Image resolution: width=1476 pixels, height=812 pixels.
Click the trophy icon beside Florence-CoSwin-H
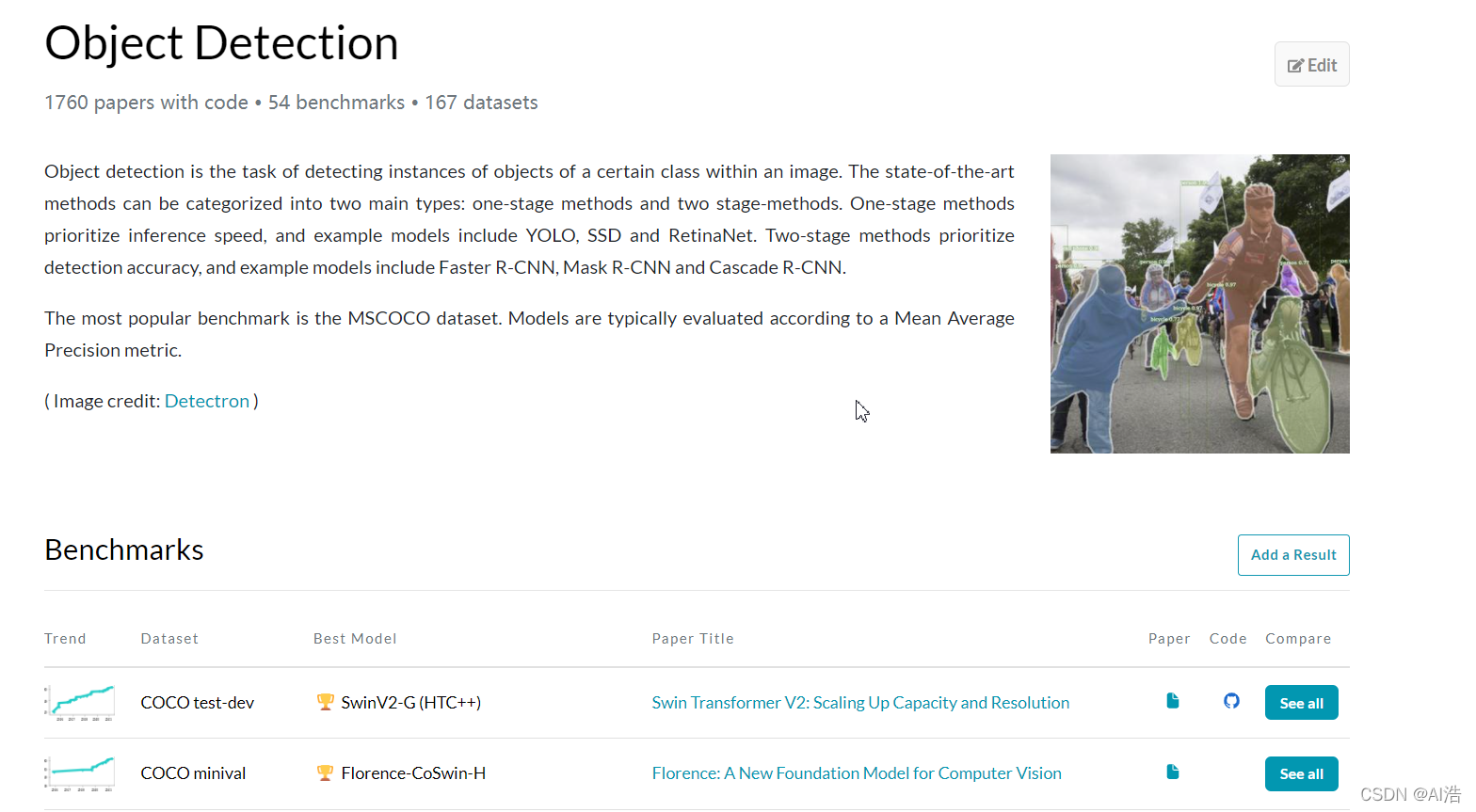[326, 773]
